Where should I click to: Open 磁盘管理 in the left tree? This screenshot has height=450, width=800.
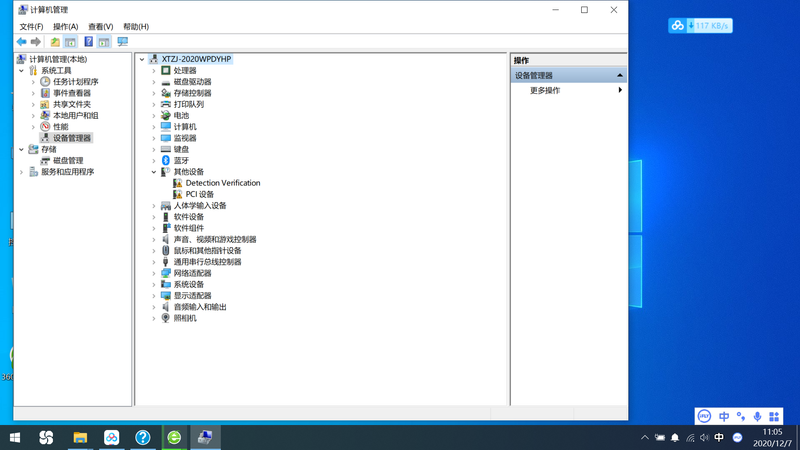click(x=68, y=160)
